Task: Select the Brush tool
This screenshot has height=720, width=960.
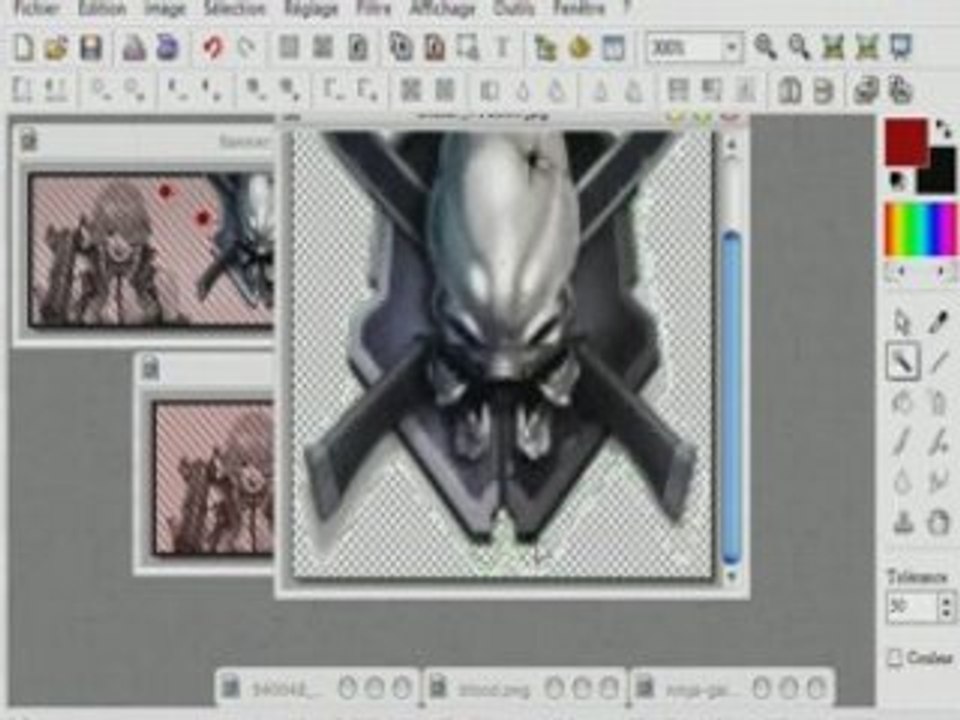Action: click(x=902, y=441)
